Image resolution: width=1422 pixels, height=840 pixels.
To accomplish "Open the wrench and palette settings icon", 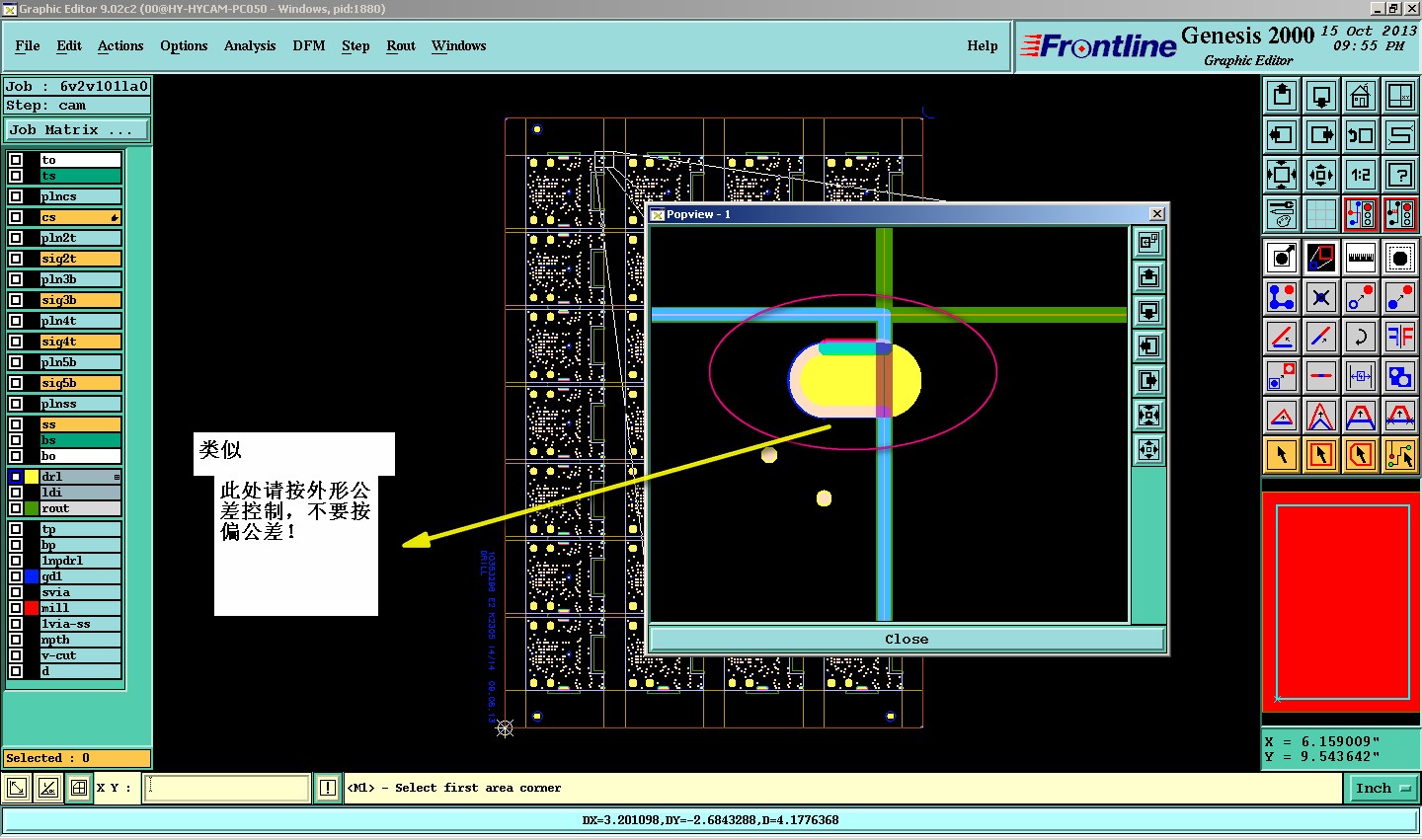I will (x=1282, y=214).
